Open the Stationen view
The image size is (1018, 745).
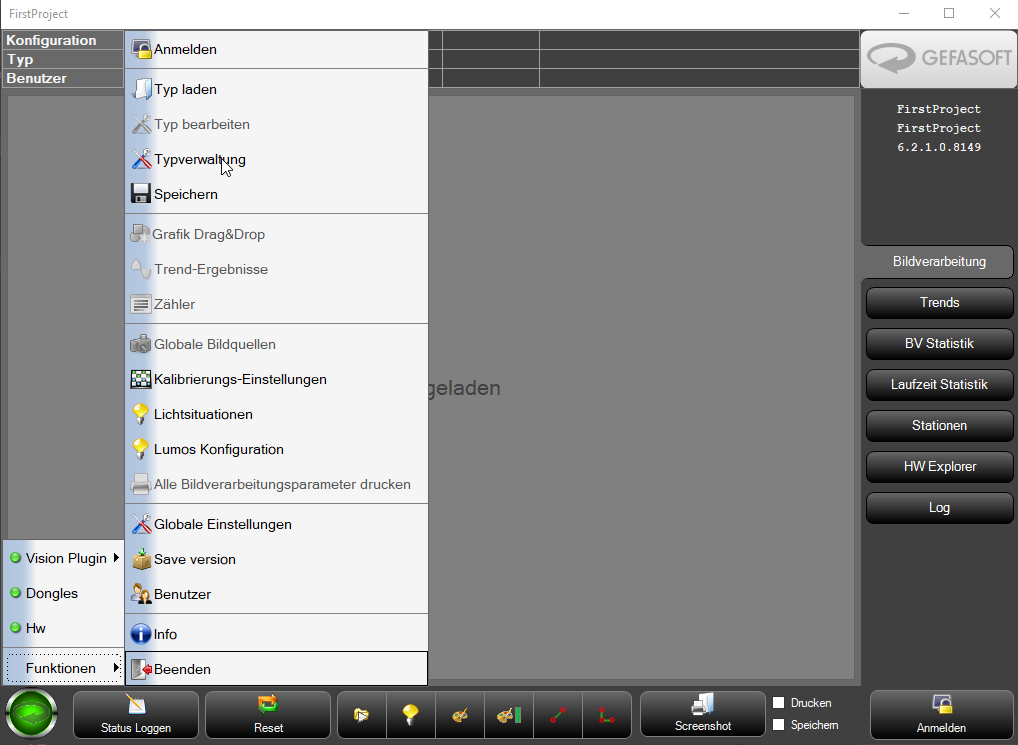click(x=939, y=426)
